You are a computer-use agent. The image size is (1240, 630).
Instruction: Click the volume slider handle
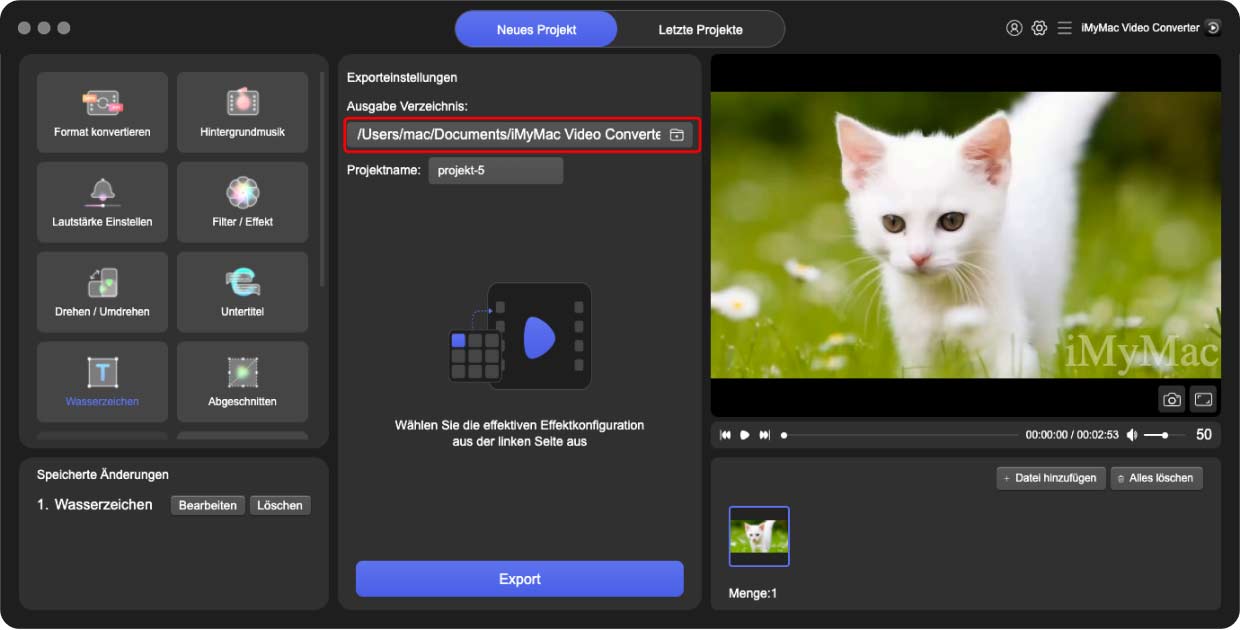(1165, 435)
